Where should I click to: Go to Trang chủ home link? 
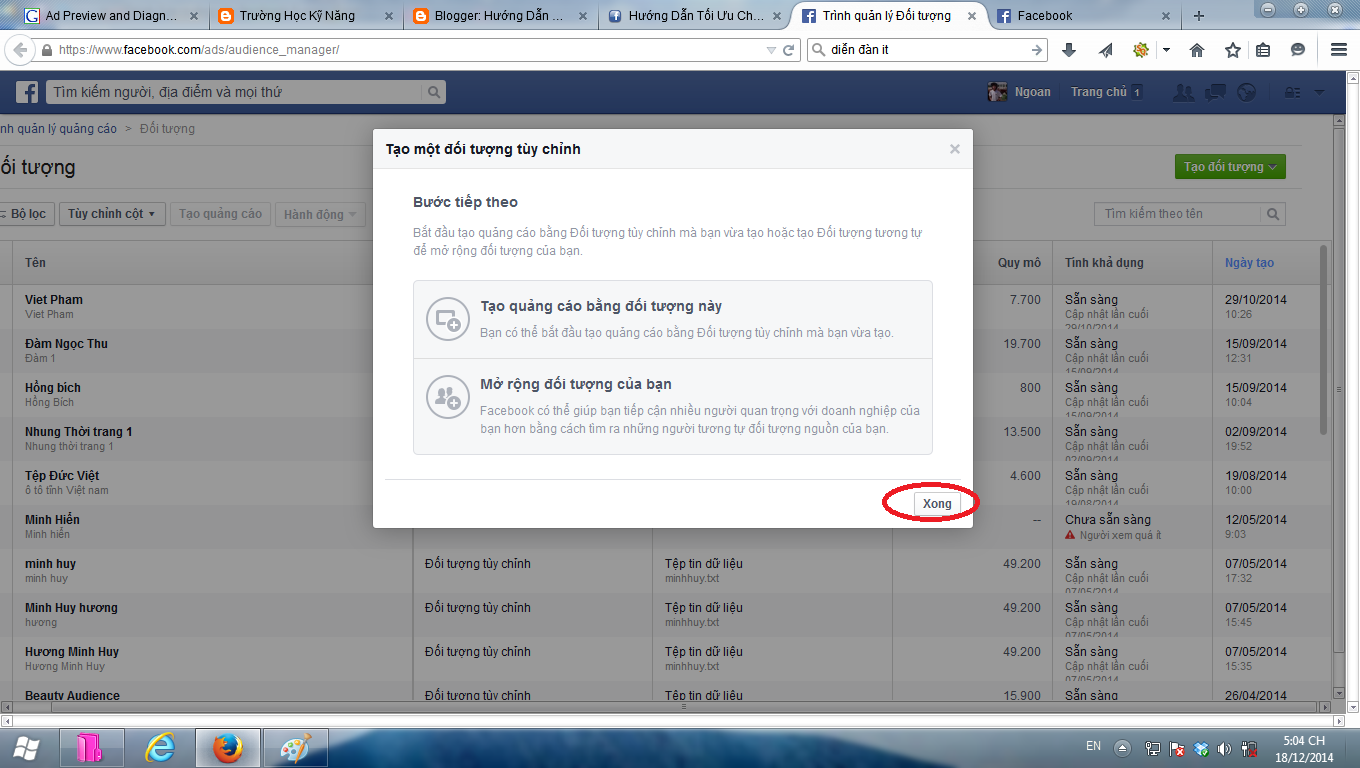click(x=1098, y=92)
